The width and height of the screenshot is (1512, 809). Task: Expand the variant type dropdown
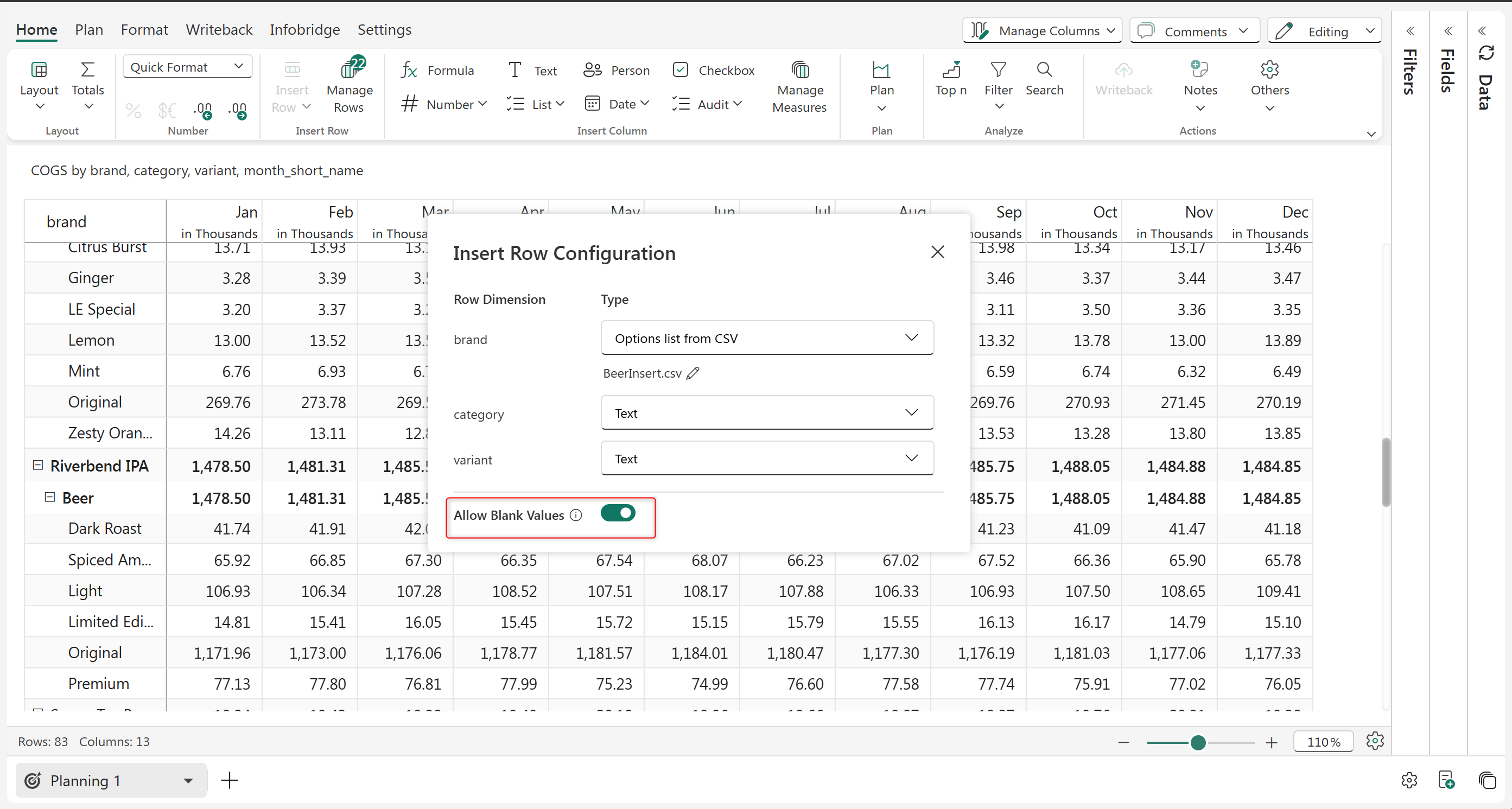[766, 459]
